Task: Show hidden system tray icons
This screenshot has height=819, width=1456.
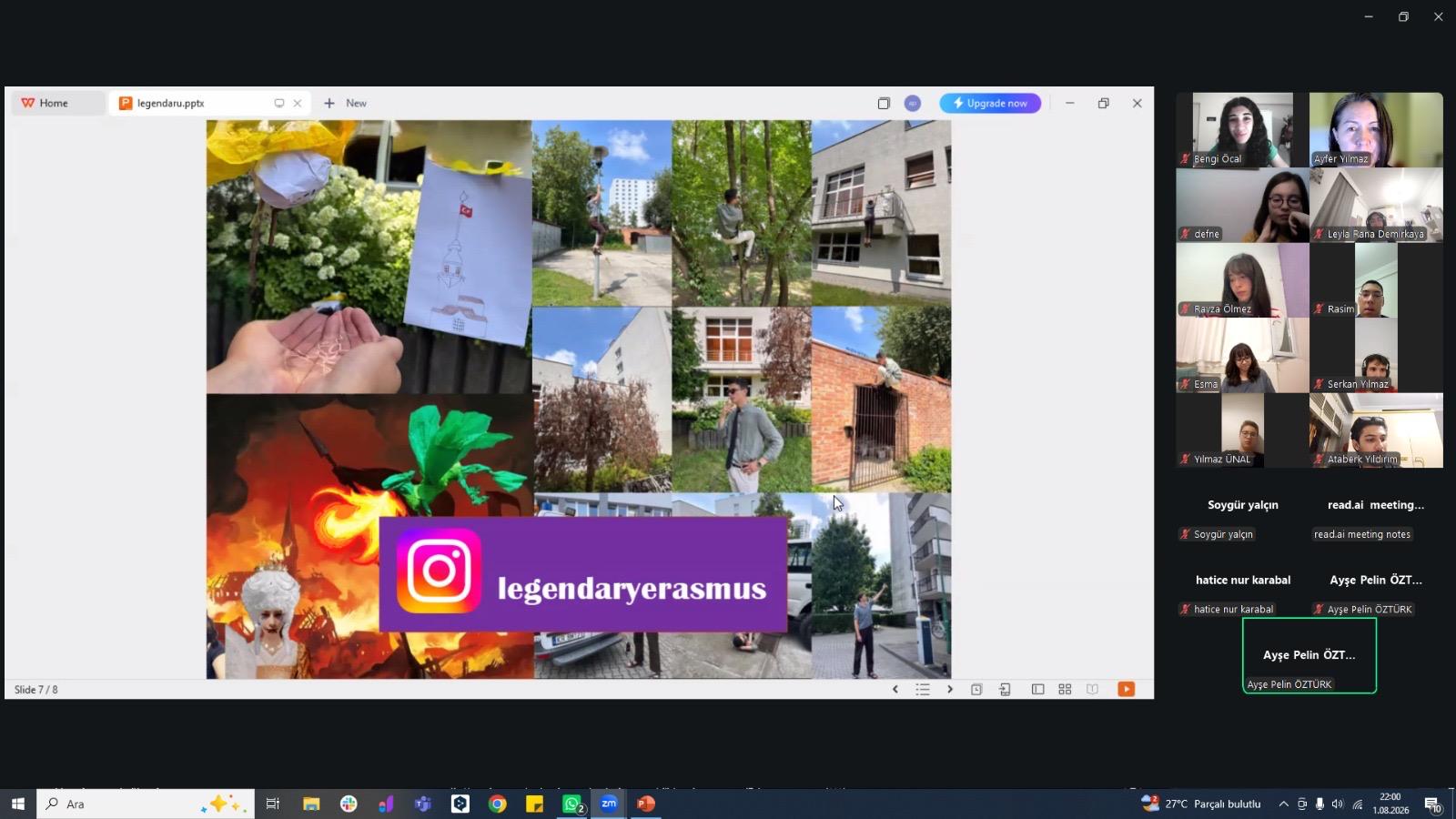Action: [1283, 804]
